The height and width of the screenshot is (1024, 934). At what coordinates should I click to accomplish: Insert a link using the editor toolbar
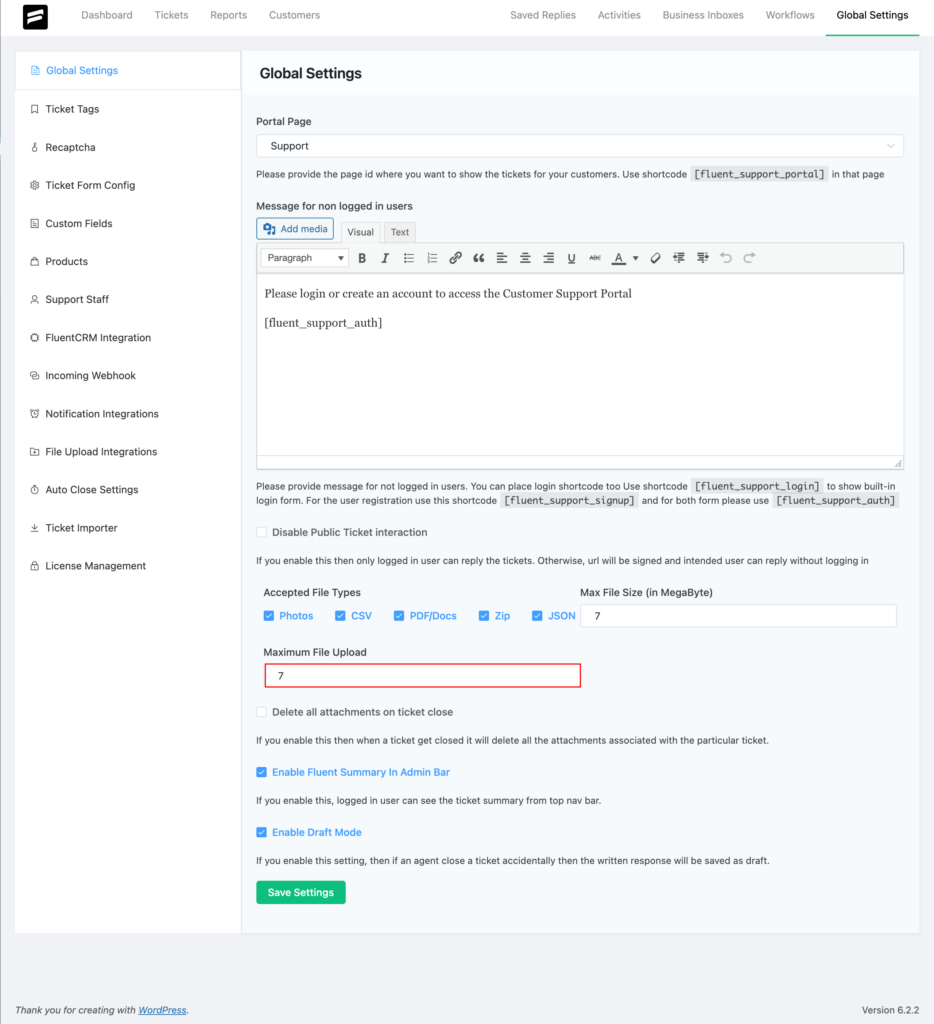tap(455, 257)
